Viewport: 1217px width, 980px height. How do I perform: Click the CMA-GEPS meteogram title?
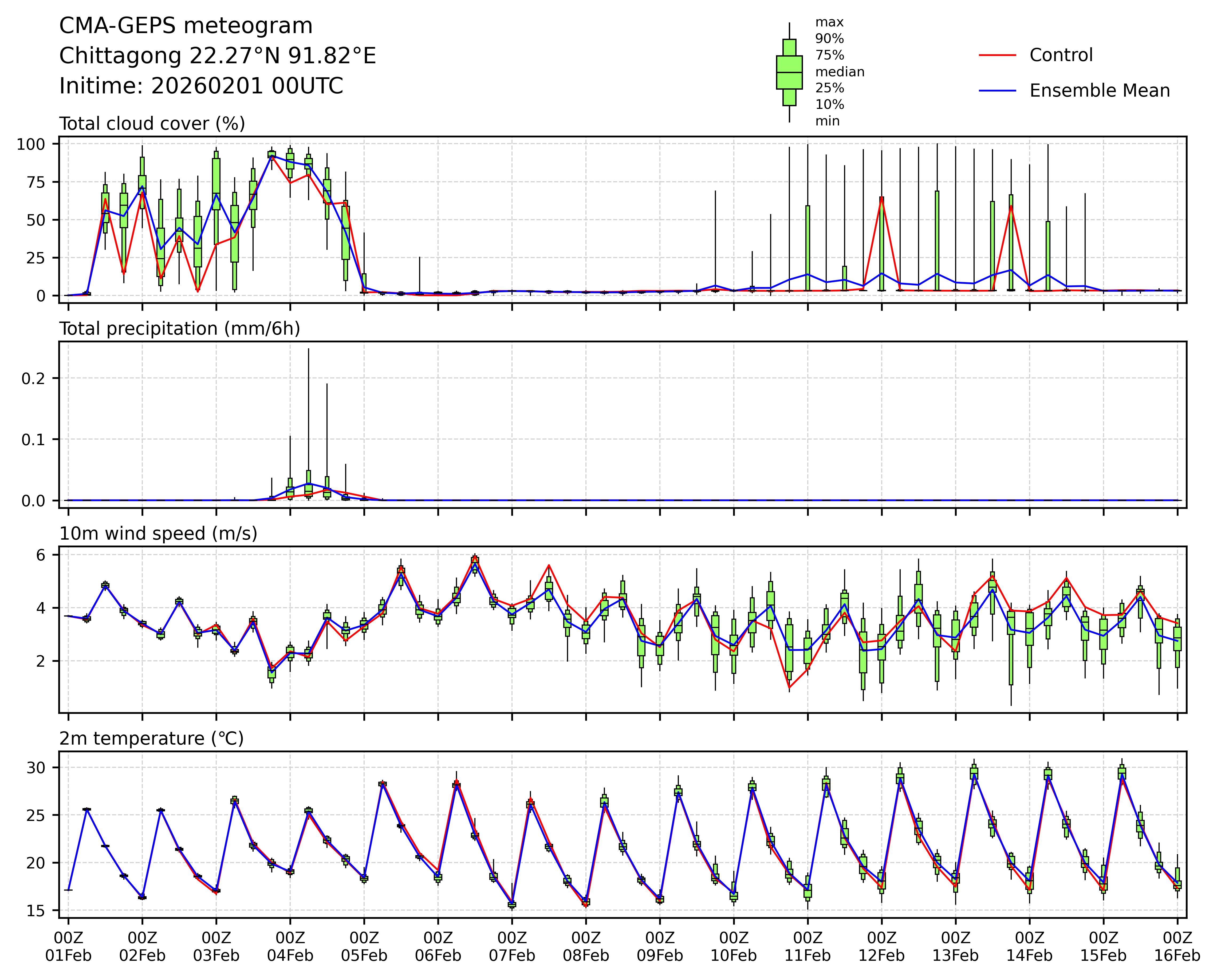(186, 26)
